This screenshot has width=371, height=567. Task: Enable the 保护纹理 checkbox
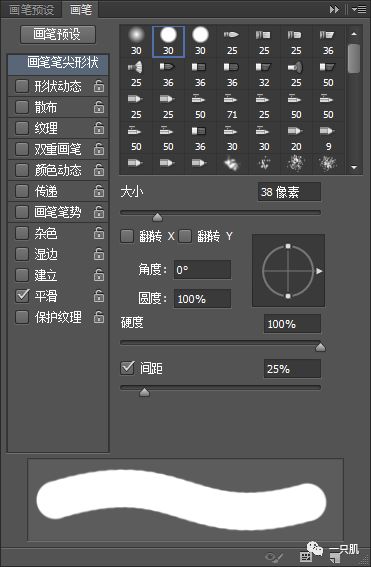(22, 317)
